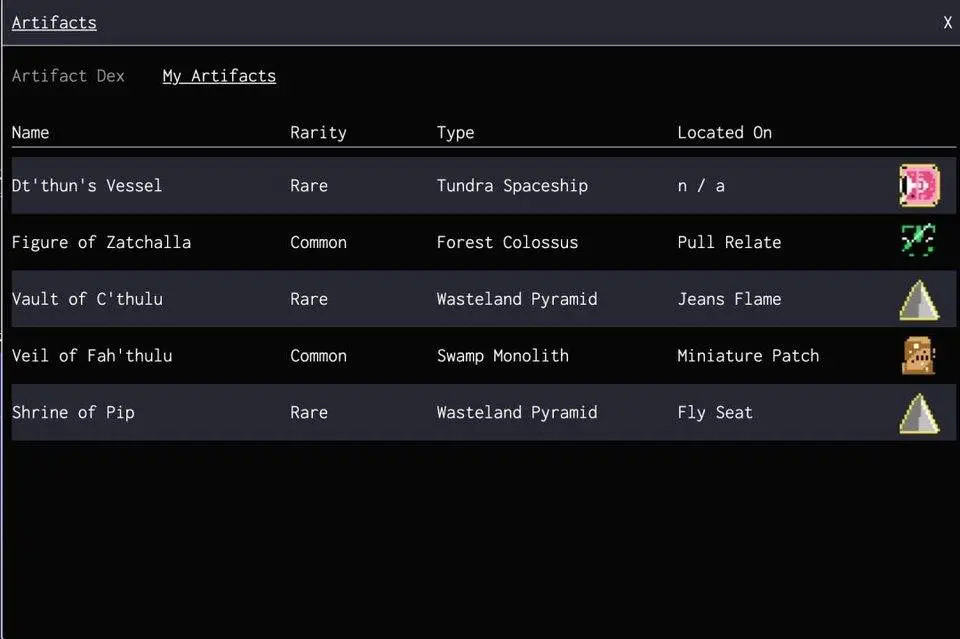Click the Type column header
This screenshot has width=960, height=639.
455,132
